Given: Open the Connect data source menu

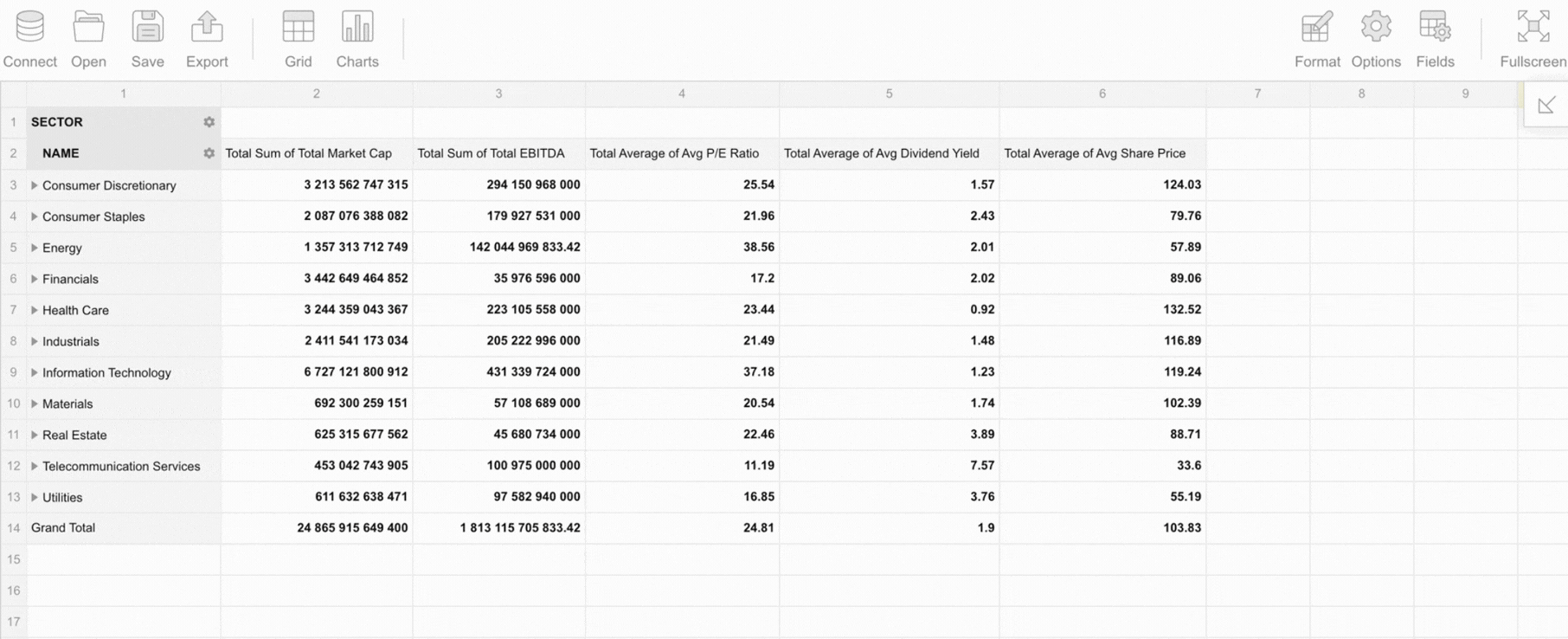Looking at the screenshot, I should 30,39.
